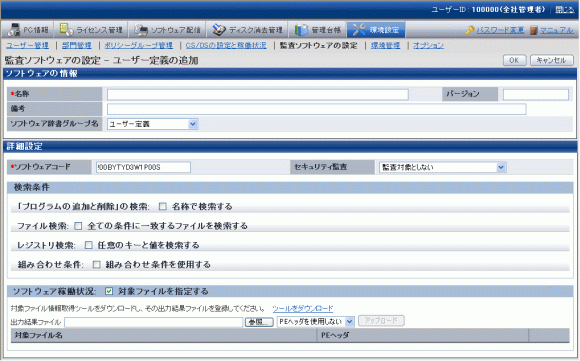Open オプション submenu

[x=428, y=45]
